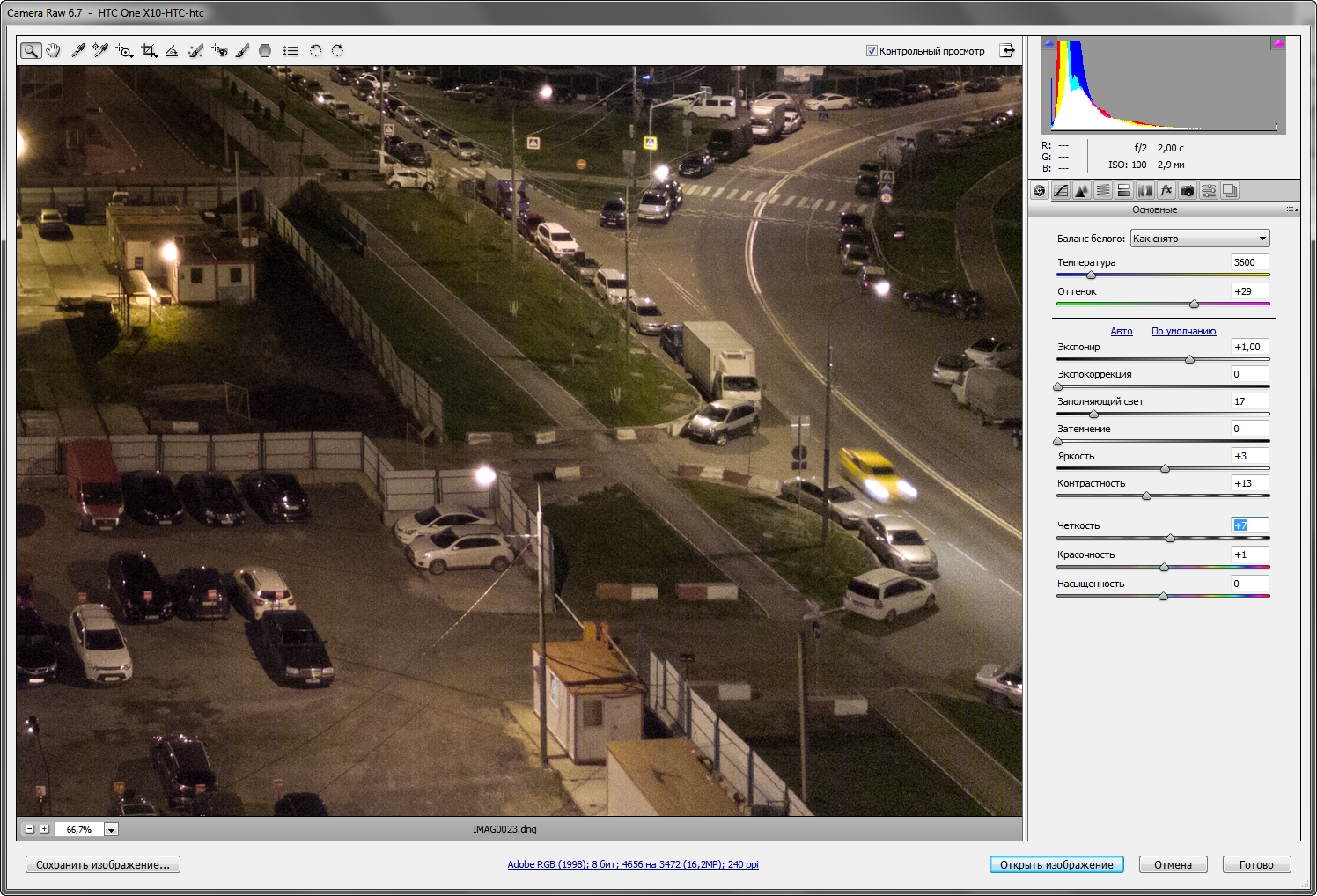Click the zoom percentage field 66,7%

pyautogui.click(x=79, y=829)
